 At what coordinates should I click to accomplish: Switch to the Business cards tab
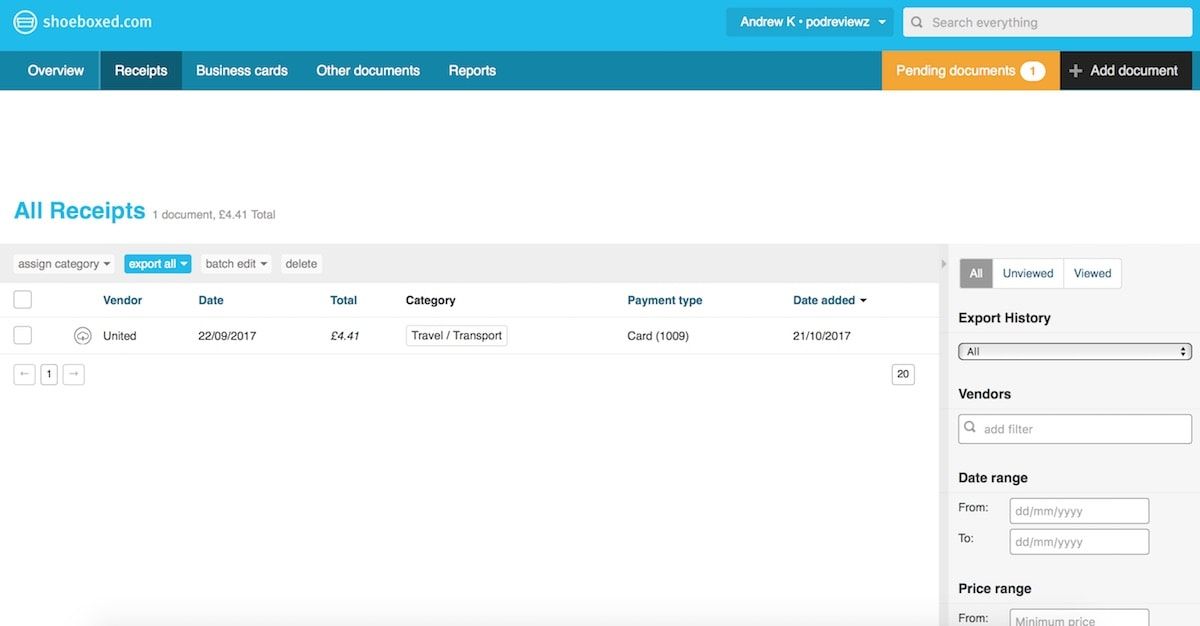[241, 71]
